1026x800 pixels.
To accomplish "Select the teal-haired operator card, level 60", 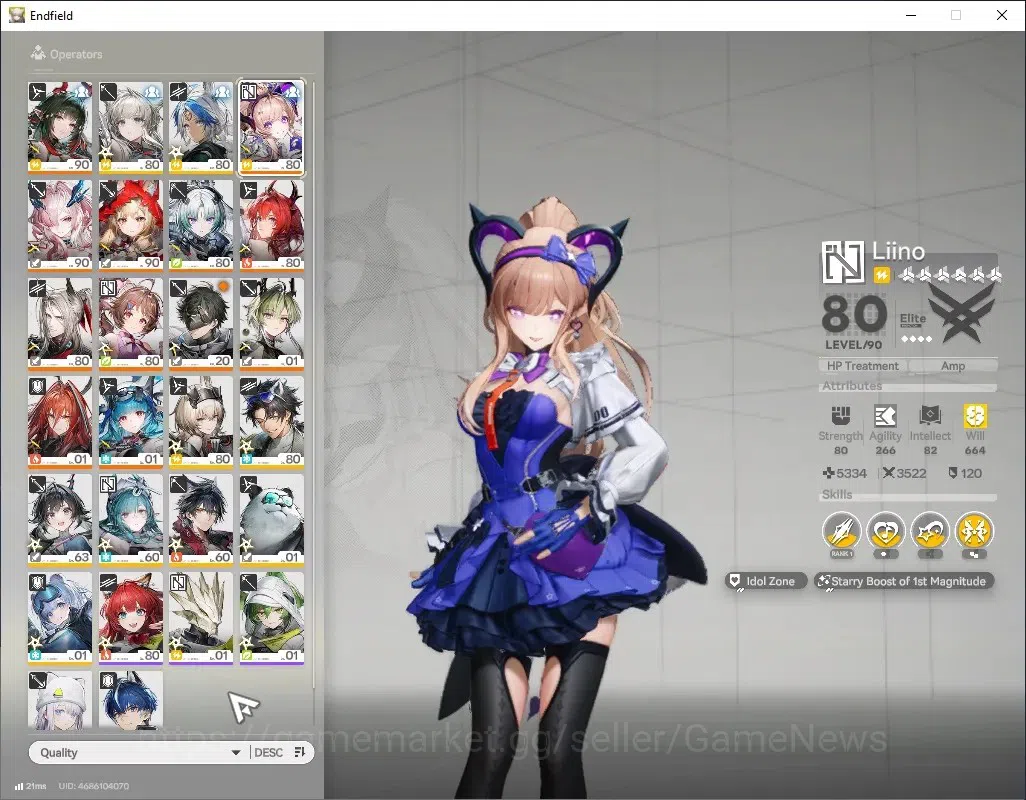I will 131,519.
